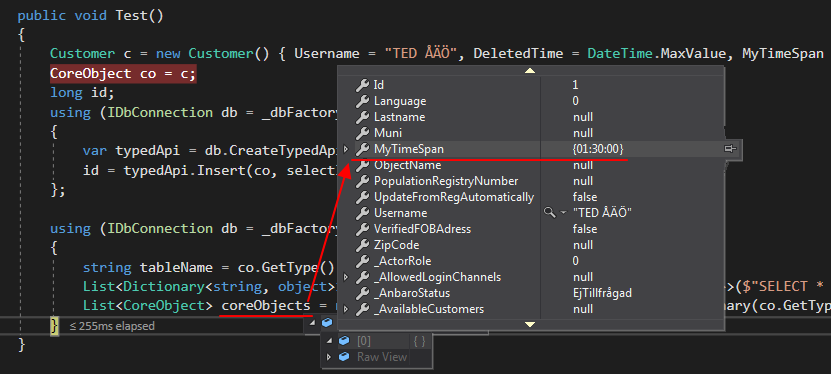Viewport: 831px width, 374px height.
Task: Open text visualizer magnifier for Username
Action: 549,213
